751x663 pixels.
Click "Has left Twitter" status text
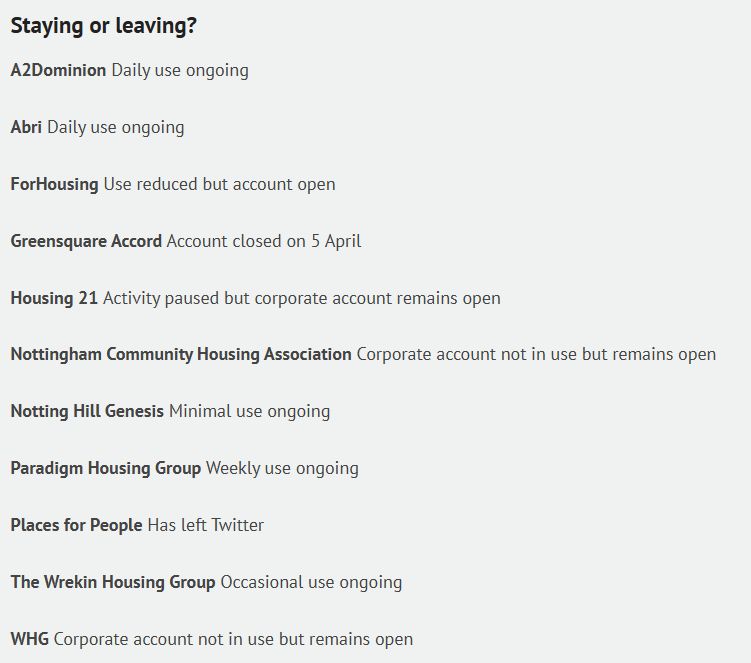pos(205,525)
